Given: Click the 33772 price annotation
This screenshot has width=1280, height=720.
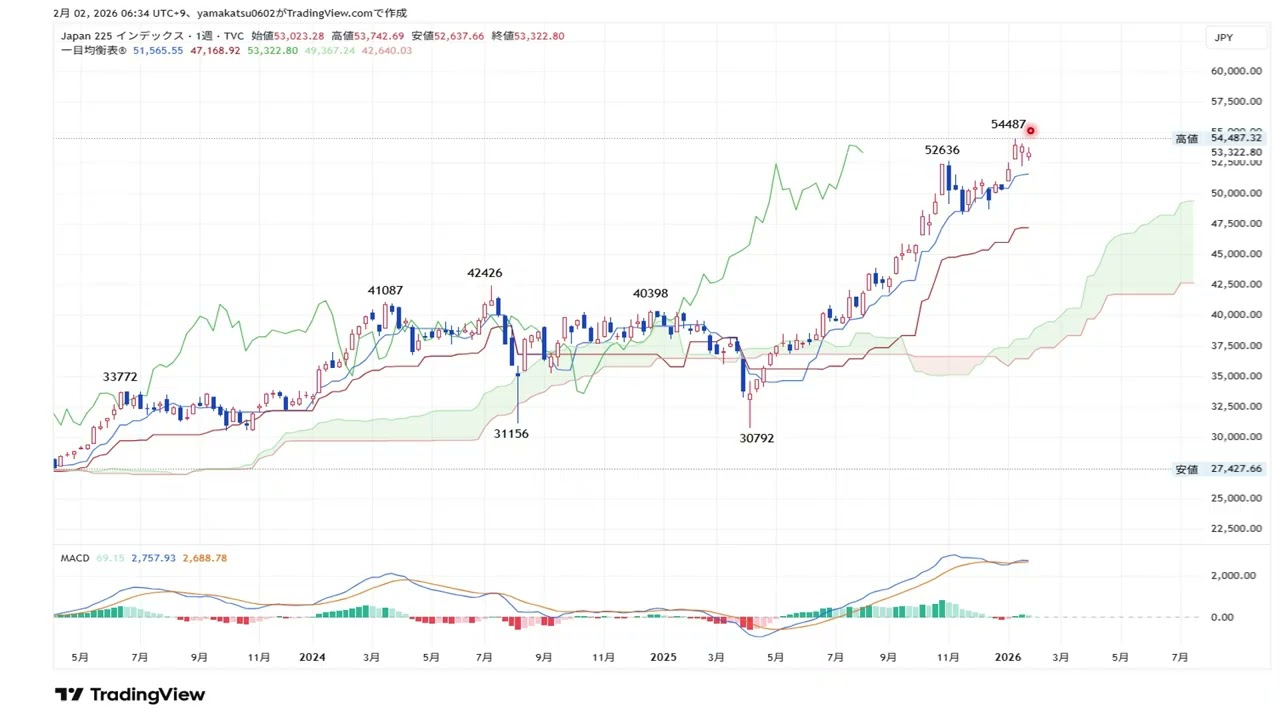Looking at the screenshot, I should pos(120,377).
